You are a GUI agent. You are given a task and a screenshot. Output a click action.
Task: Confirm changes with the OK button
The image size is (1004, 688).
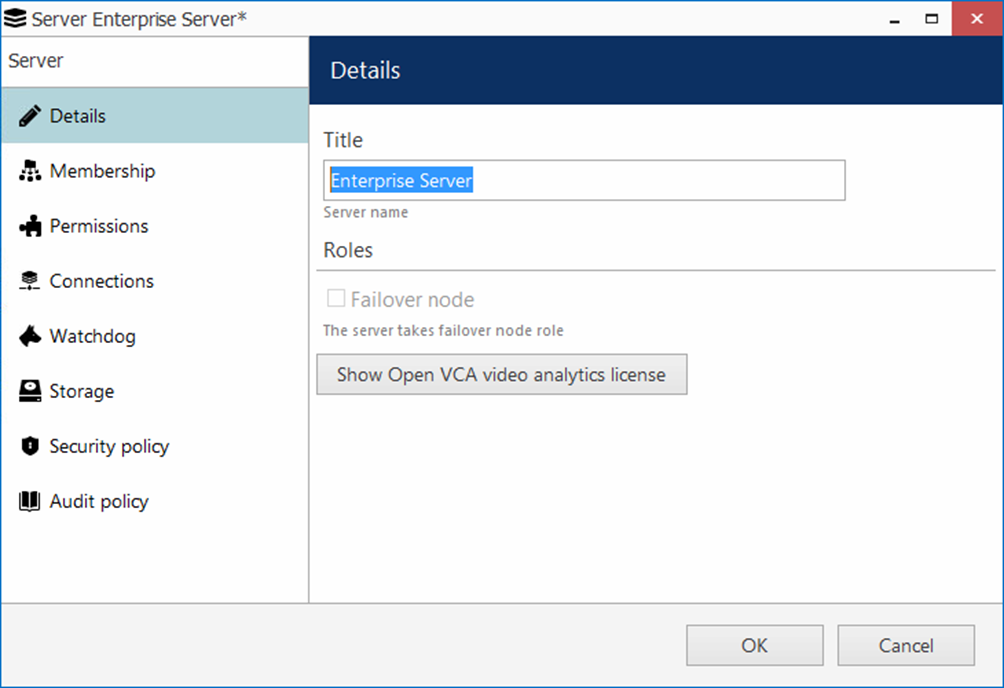754,645
